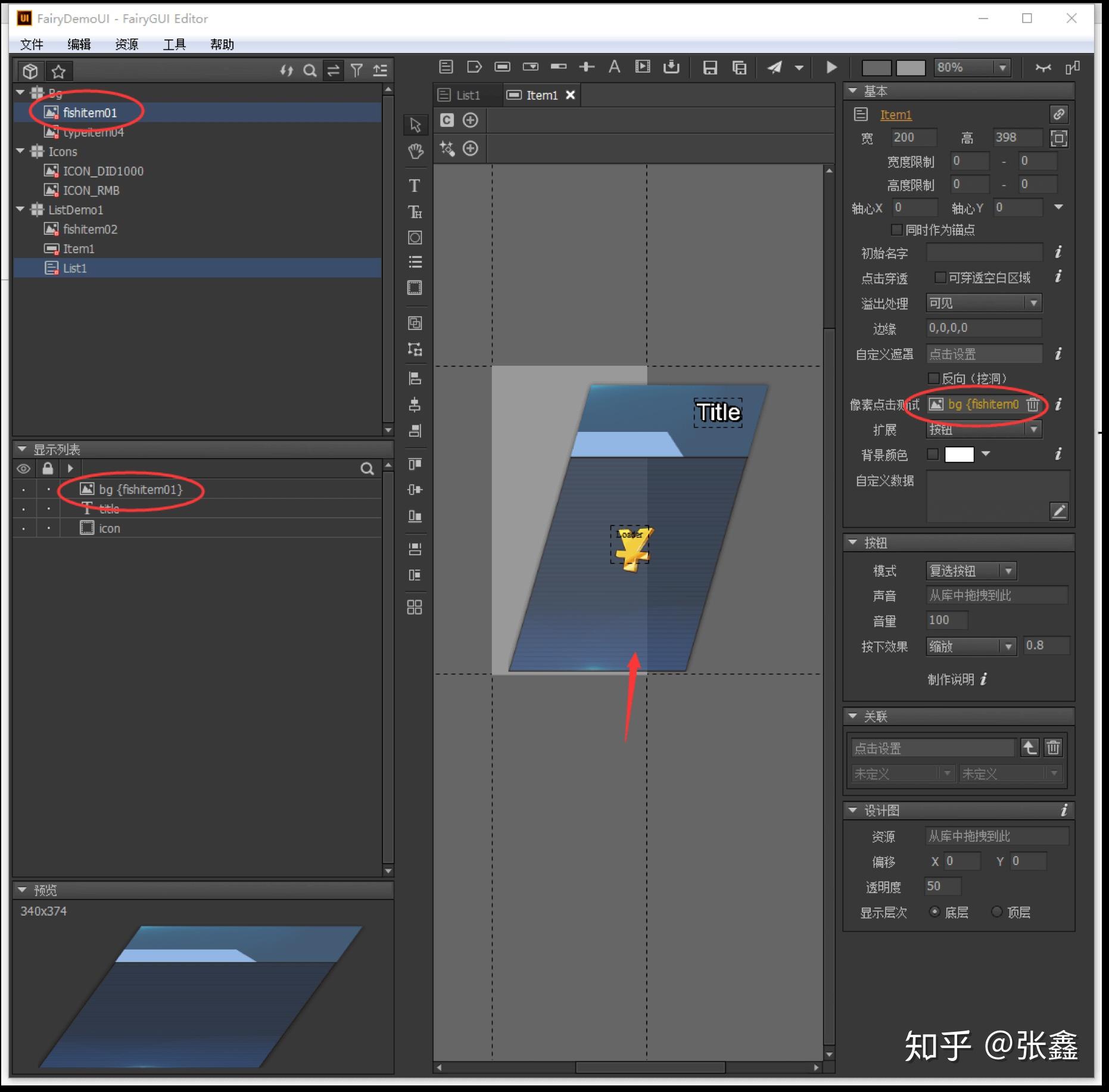
Task: Enable 同时作为锚点 checkbox
Action: pos(896,229)
